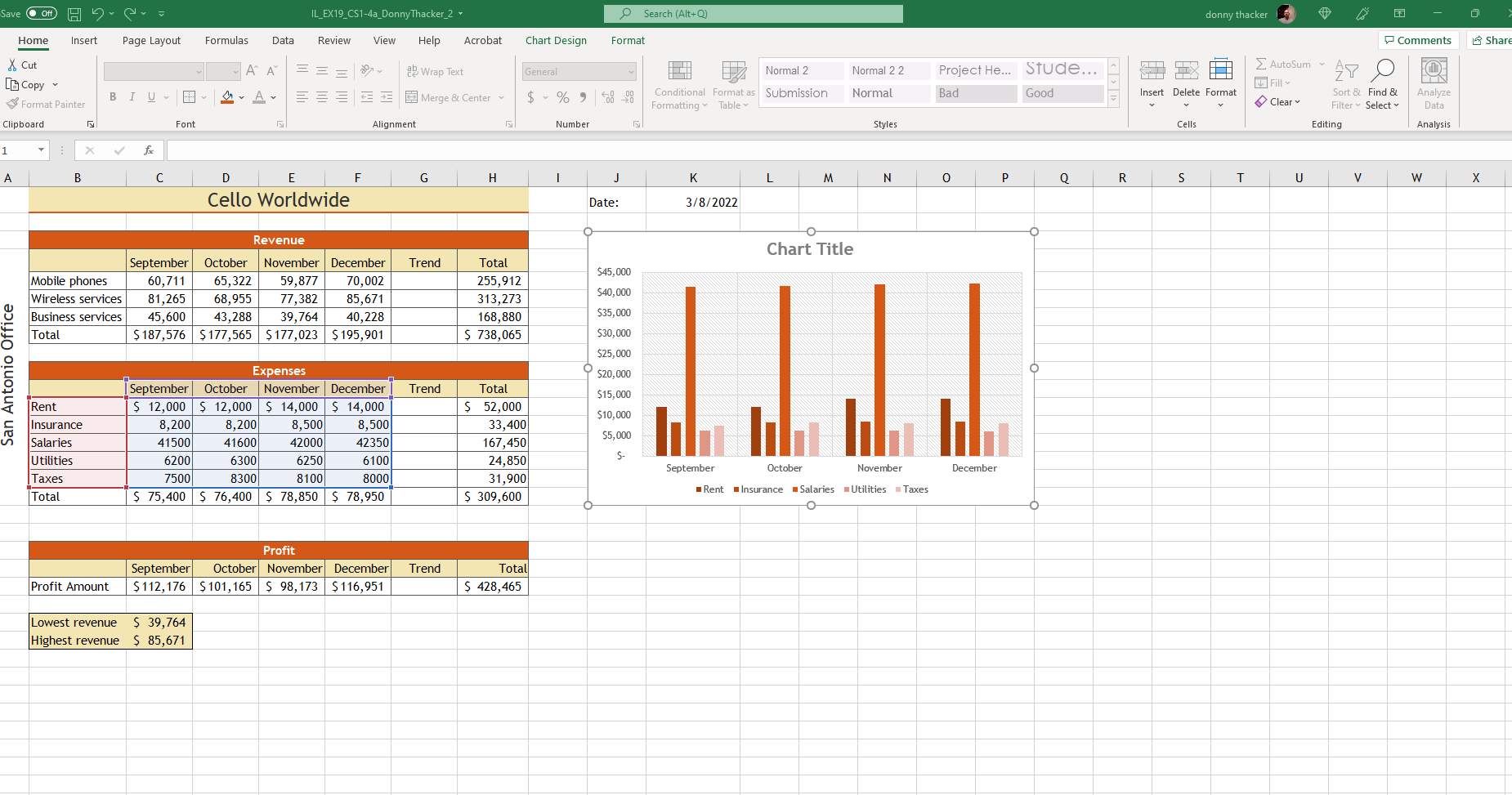1512x795 pixels.
Task: Expand the AutoSum dropdown arrow
Action: click(1322, 64)
